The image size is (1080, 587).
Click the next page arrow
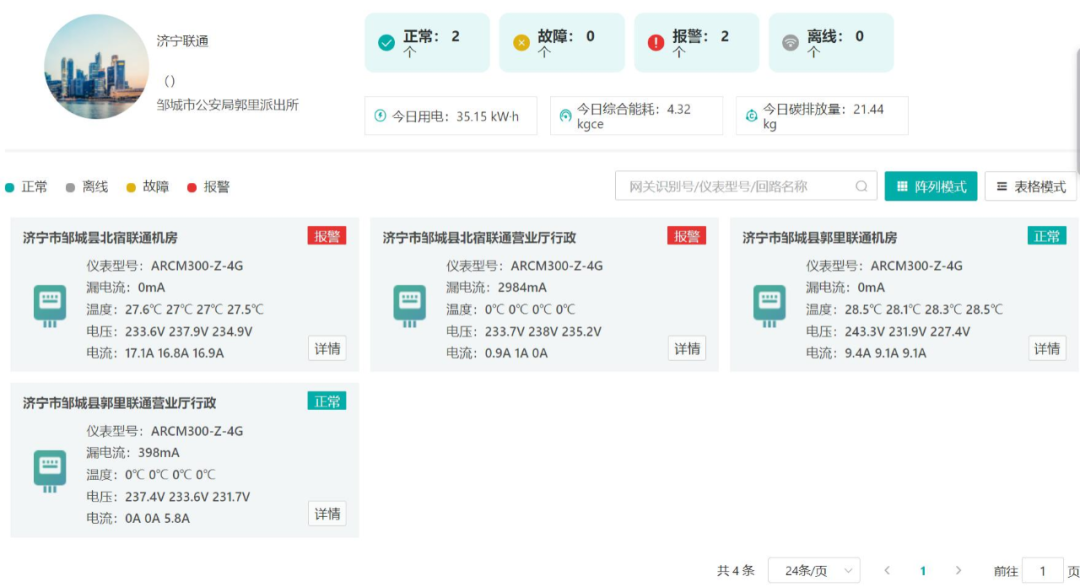tap(958, 568)
